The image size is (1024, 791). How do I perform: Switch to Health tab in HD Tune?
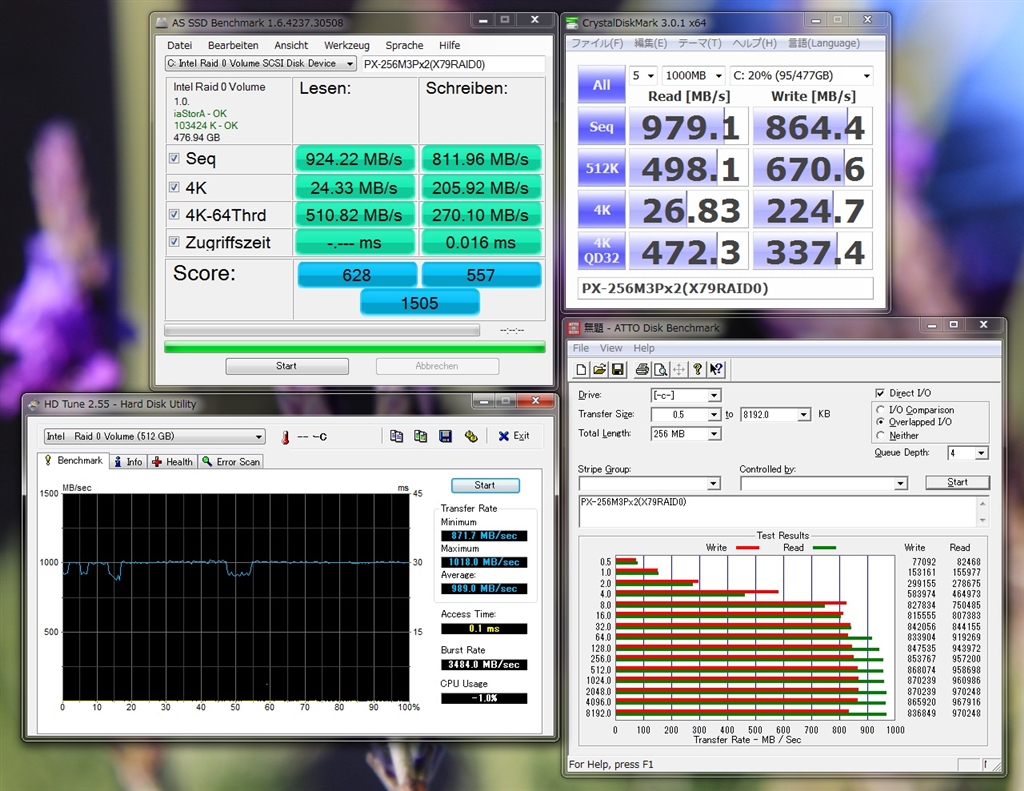coord(172,462)
